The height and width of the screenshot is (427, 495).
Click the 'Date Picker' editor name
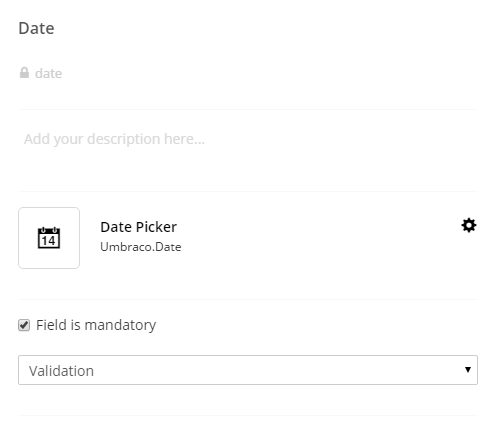[x=138, y=227]
